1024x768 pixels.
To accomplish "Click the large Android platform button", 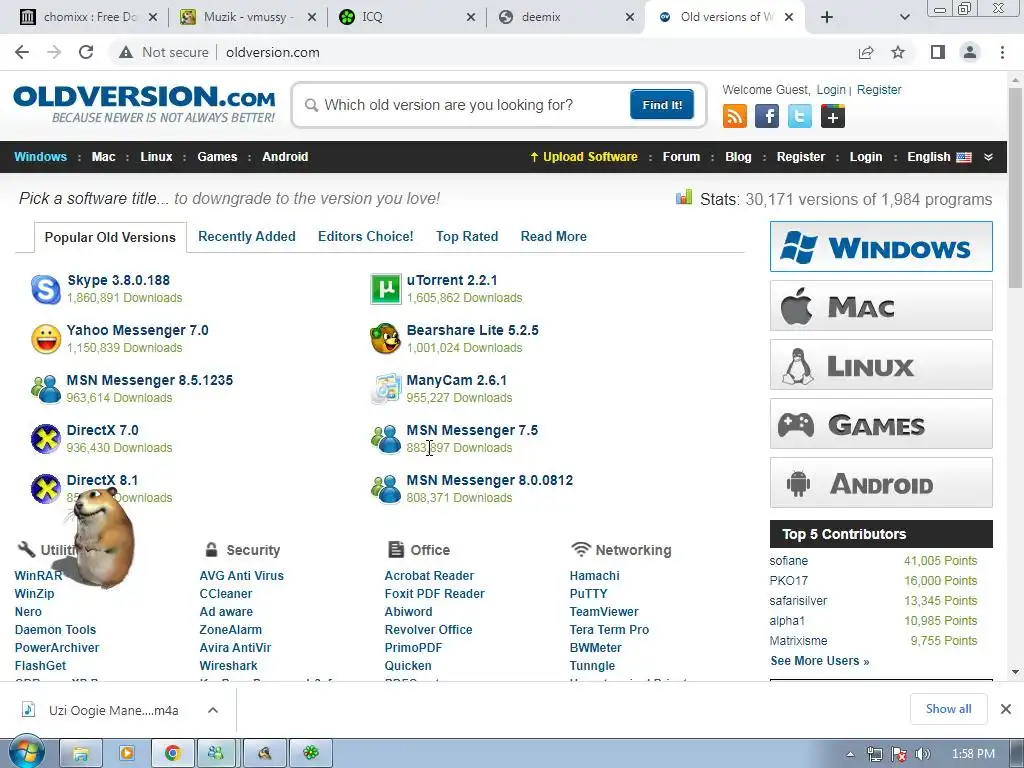I will tap(881, 483).
